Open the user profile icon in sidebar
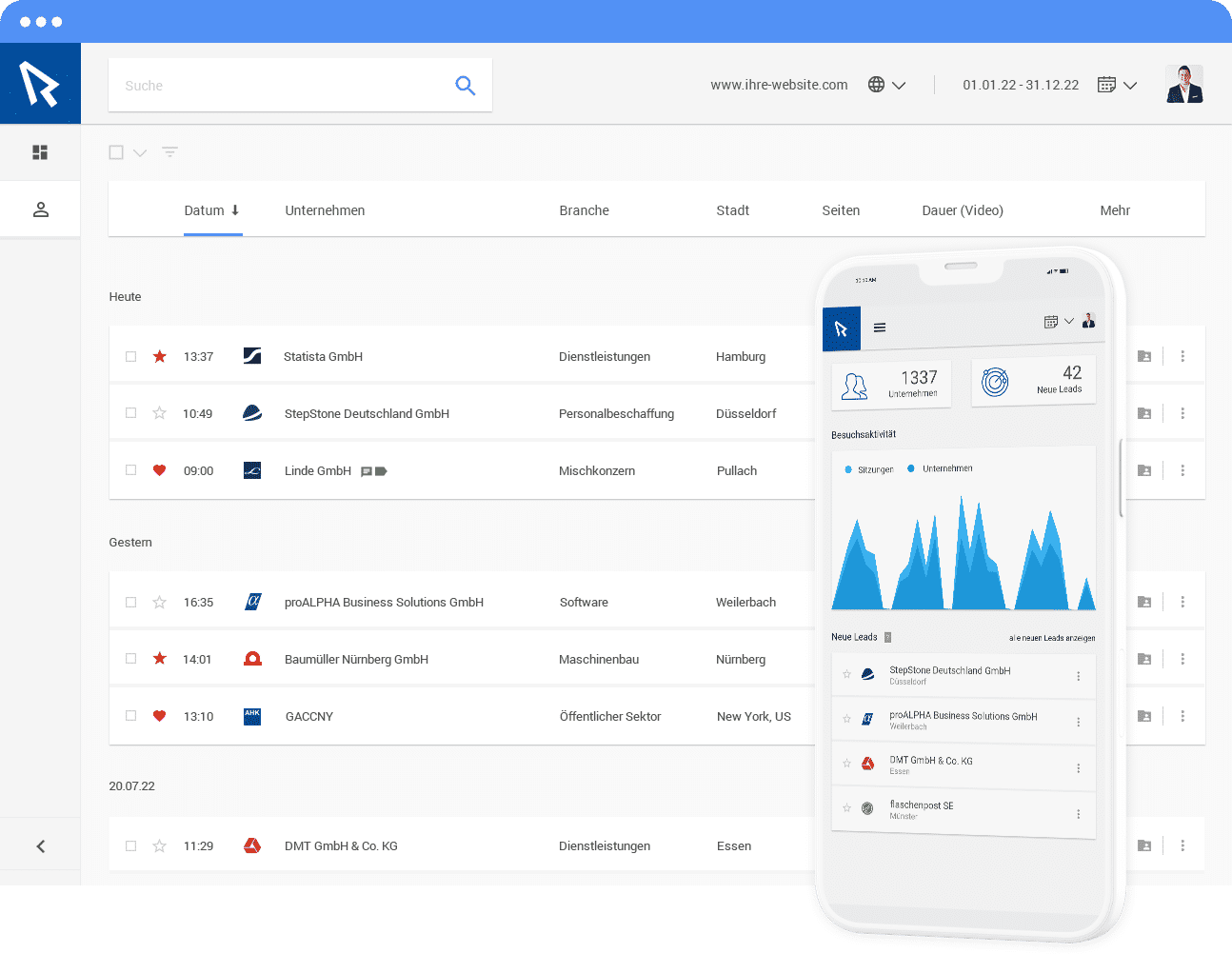Image resolution: width=1232 pixels, height=954 pixels. tap(40, 209)
